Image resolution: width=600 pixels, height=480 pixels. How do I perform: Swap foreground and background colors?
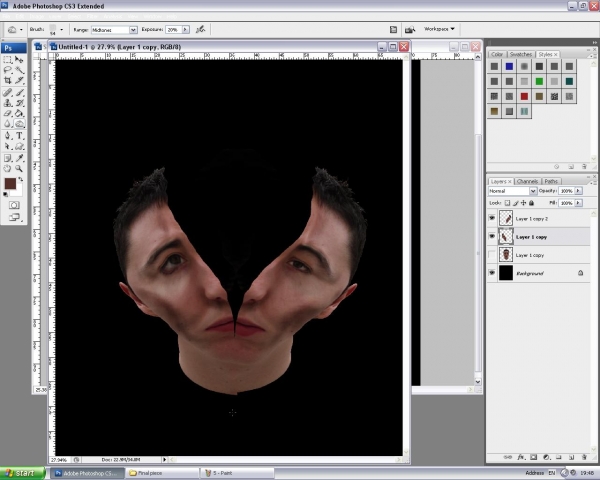click(21, 179)
